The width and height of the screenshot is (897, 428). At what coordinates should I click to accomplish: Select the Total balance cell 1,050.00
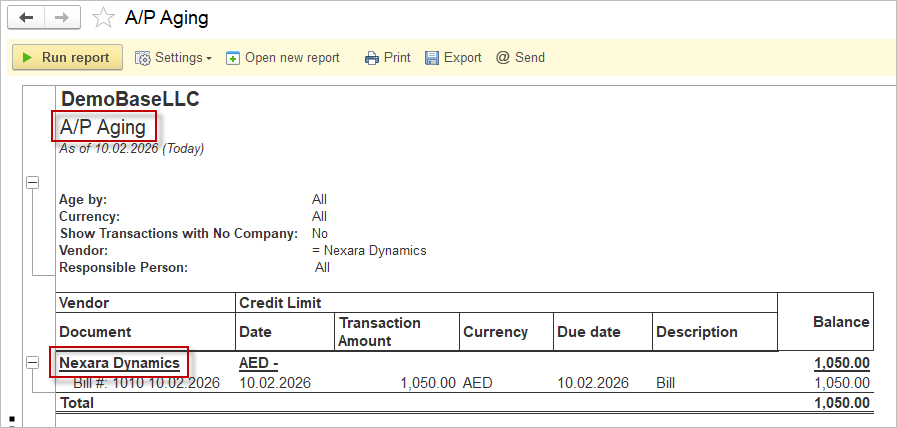click(841, 402)
